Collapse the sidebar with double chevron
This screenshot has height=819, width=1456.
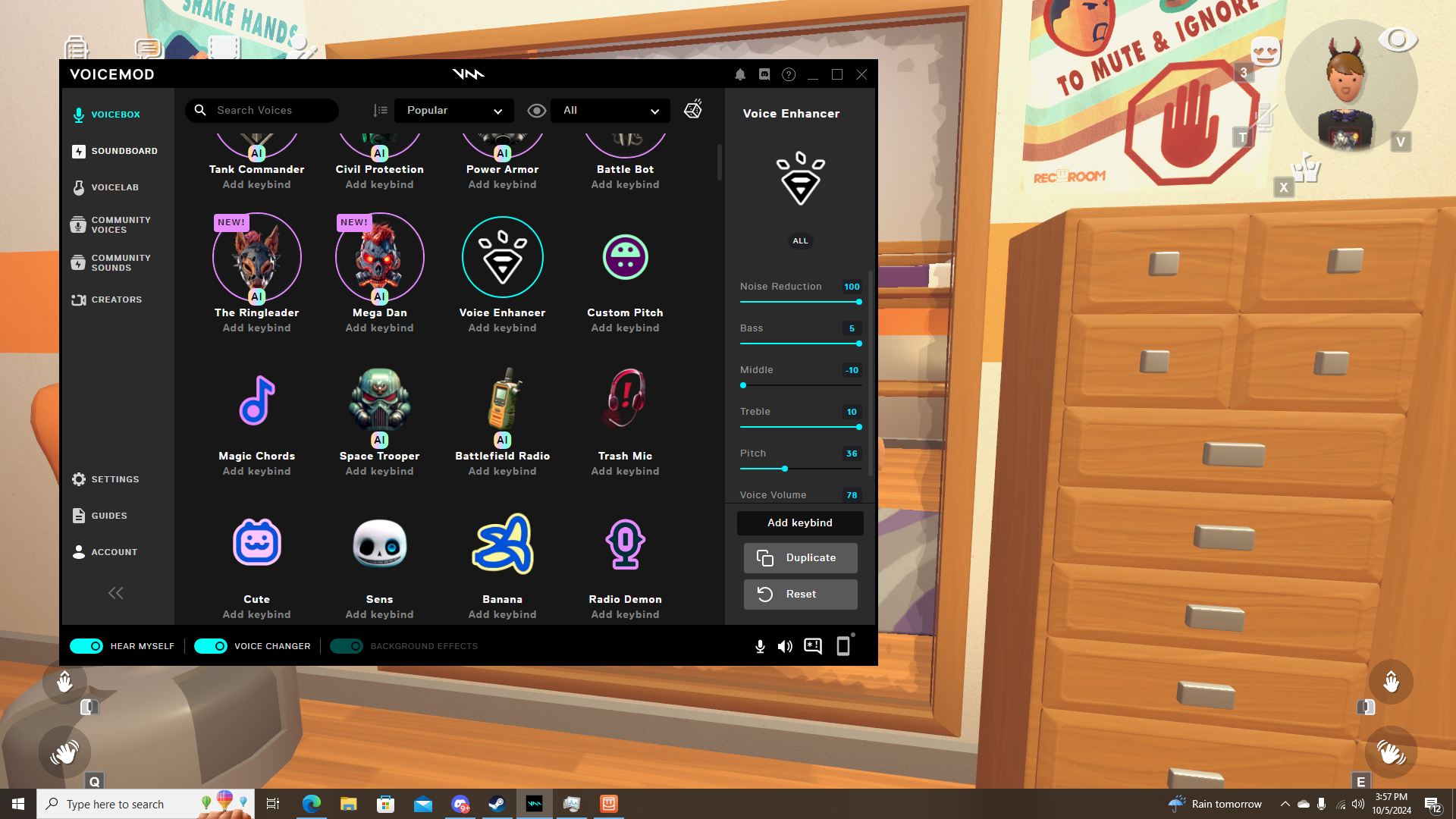point(115,593)
